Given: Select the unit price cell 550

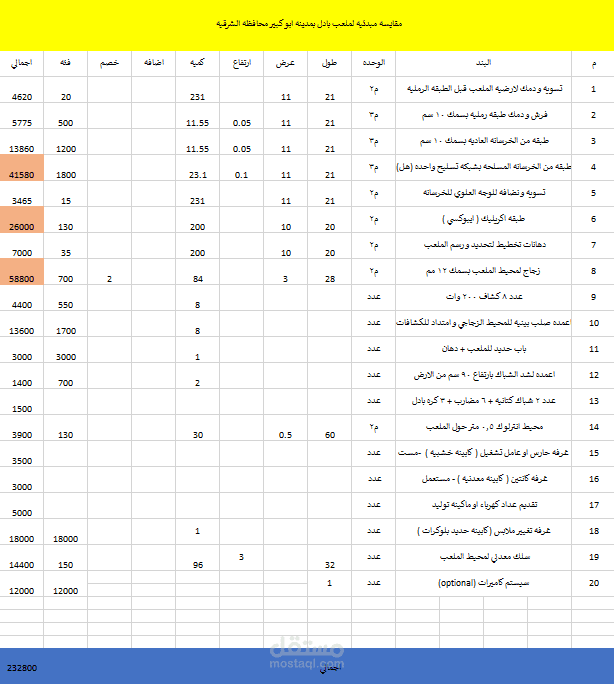Looking at the screenshot, I should 65,298.
